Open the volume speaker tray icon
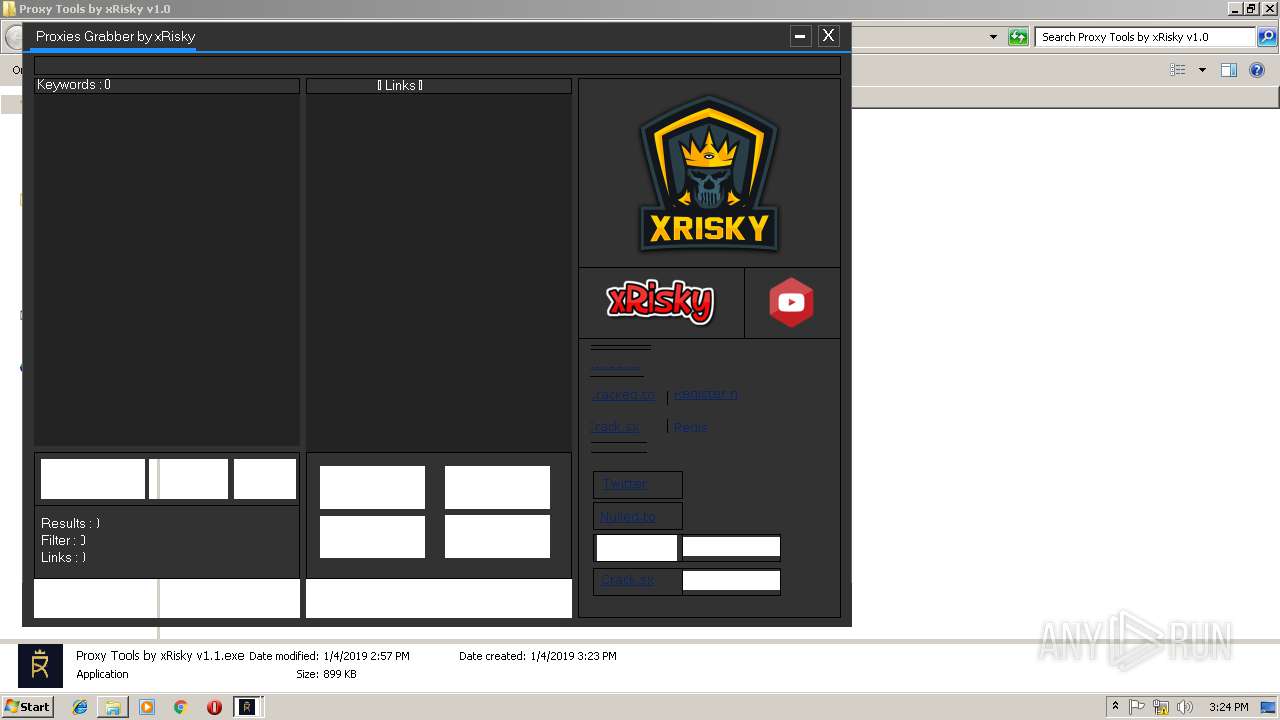1280x720 pixels. pos(1185,707)
